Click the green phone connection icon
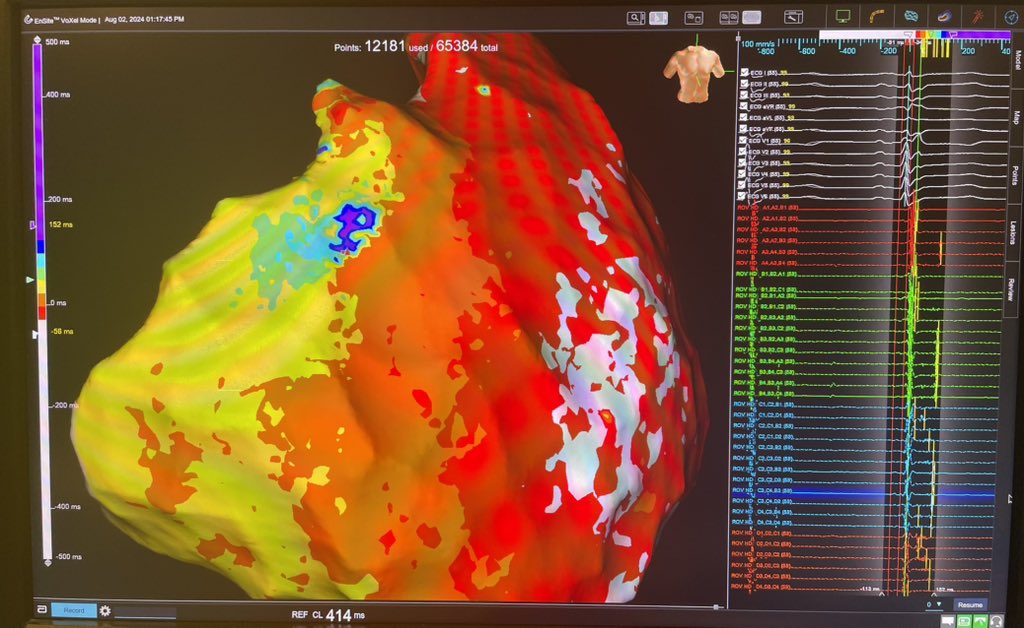 tap(980, 621)
